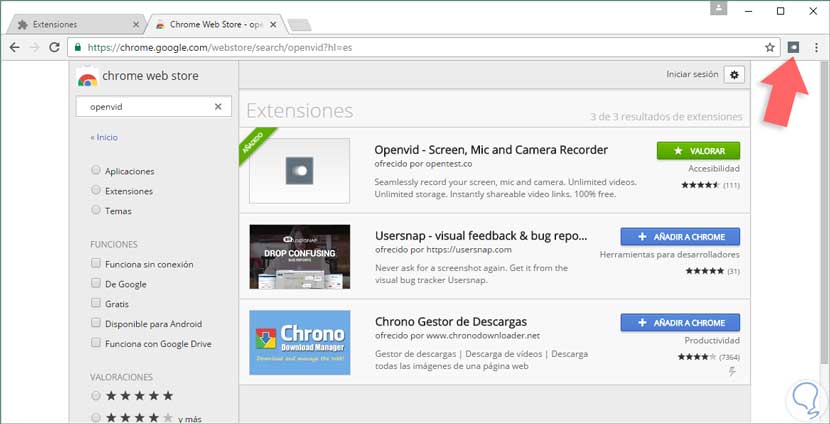
Task: Click the Chrome profile avatar icon
Action: point(719,9)
